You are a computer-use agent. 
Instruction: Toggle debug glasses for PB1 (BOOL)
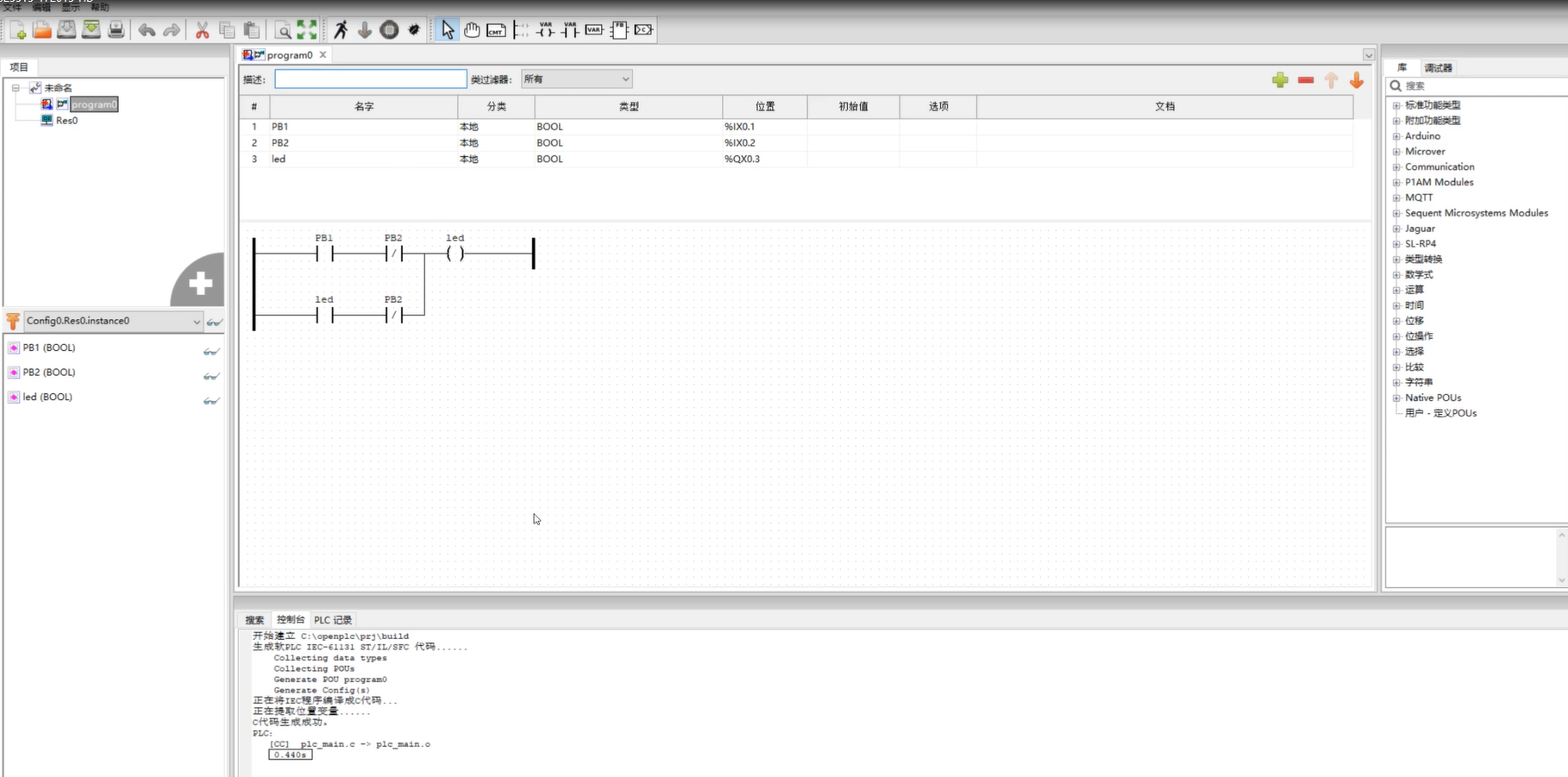pos(211,352)
